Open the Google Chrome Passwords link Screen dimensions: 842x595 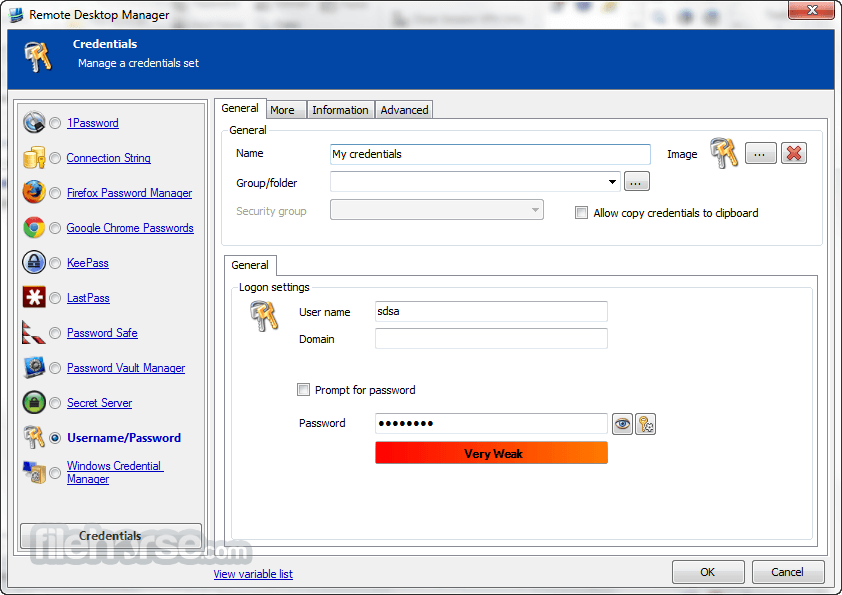(130, 228)
